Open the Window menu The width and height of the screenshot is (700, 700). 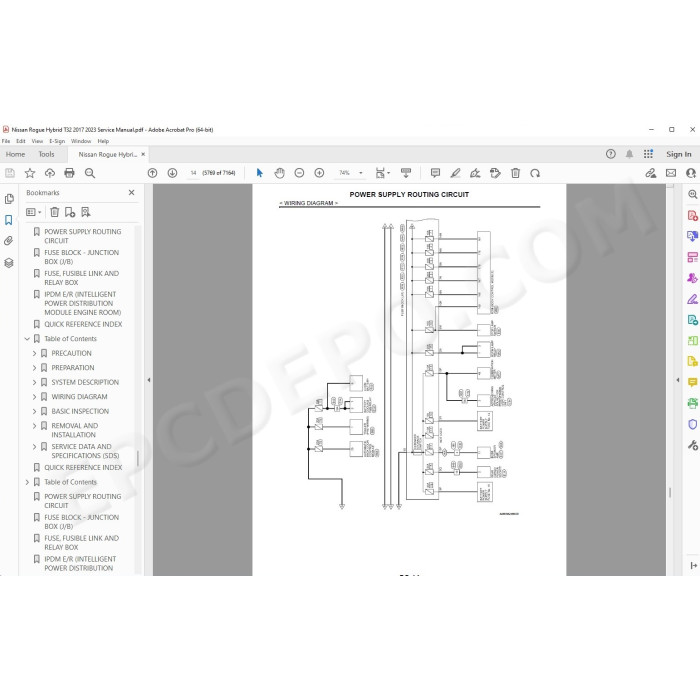(81, 141)
